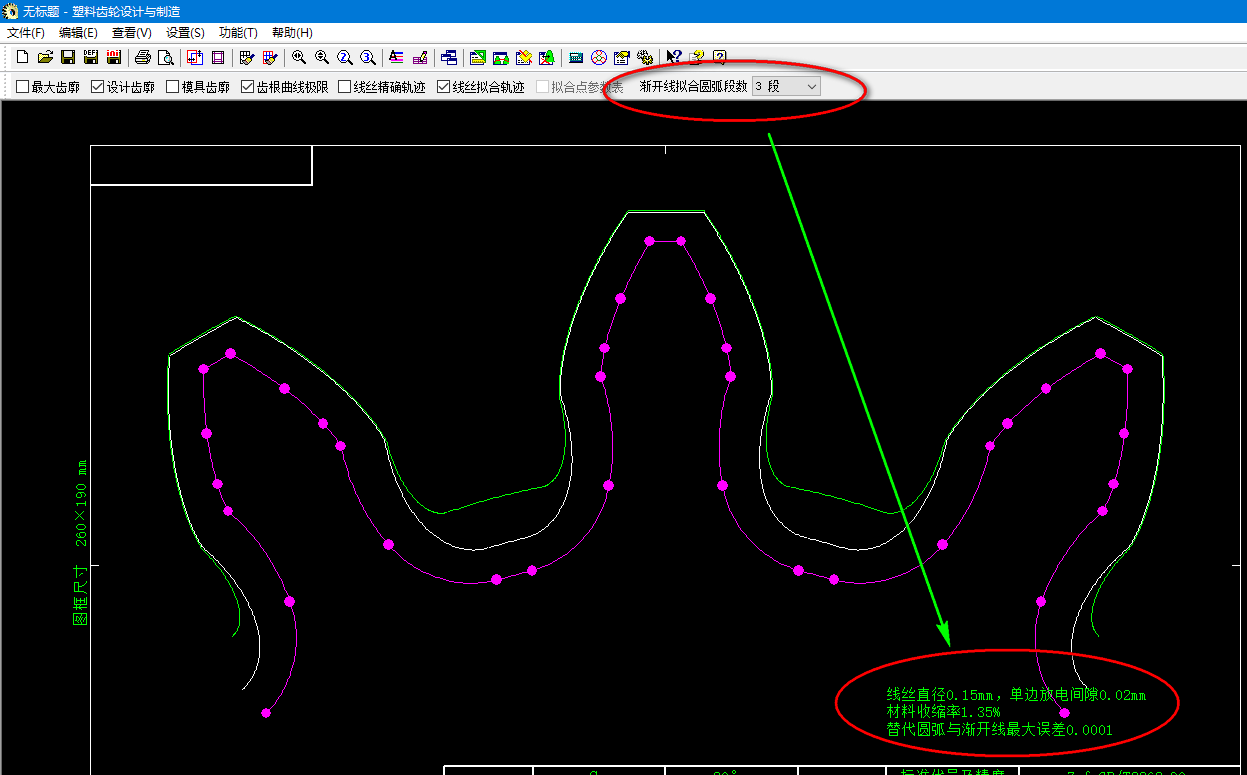Open print preview via page-with-magnifier icon

pos(166,57)
